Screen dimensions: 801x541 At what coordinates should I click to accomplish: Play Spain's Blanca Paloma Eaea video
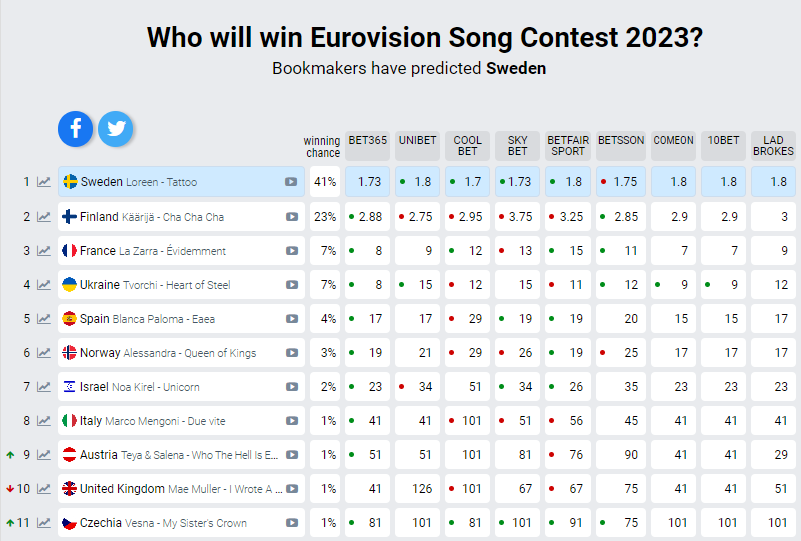click(292, 319)
